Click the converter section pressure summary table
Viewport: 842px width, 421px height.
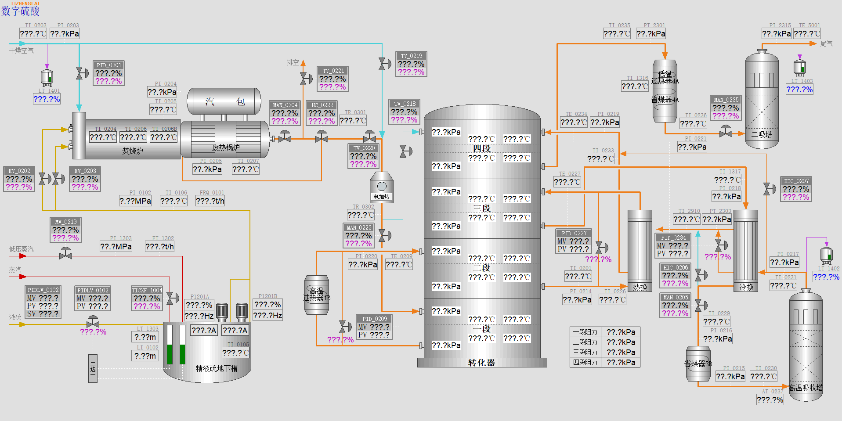coord(606,347)
